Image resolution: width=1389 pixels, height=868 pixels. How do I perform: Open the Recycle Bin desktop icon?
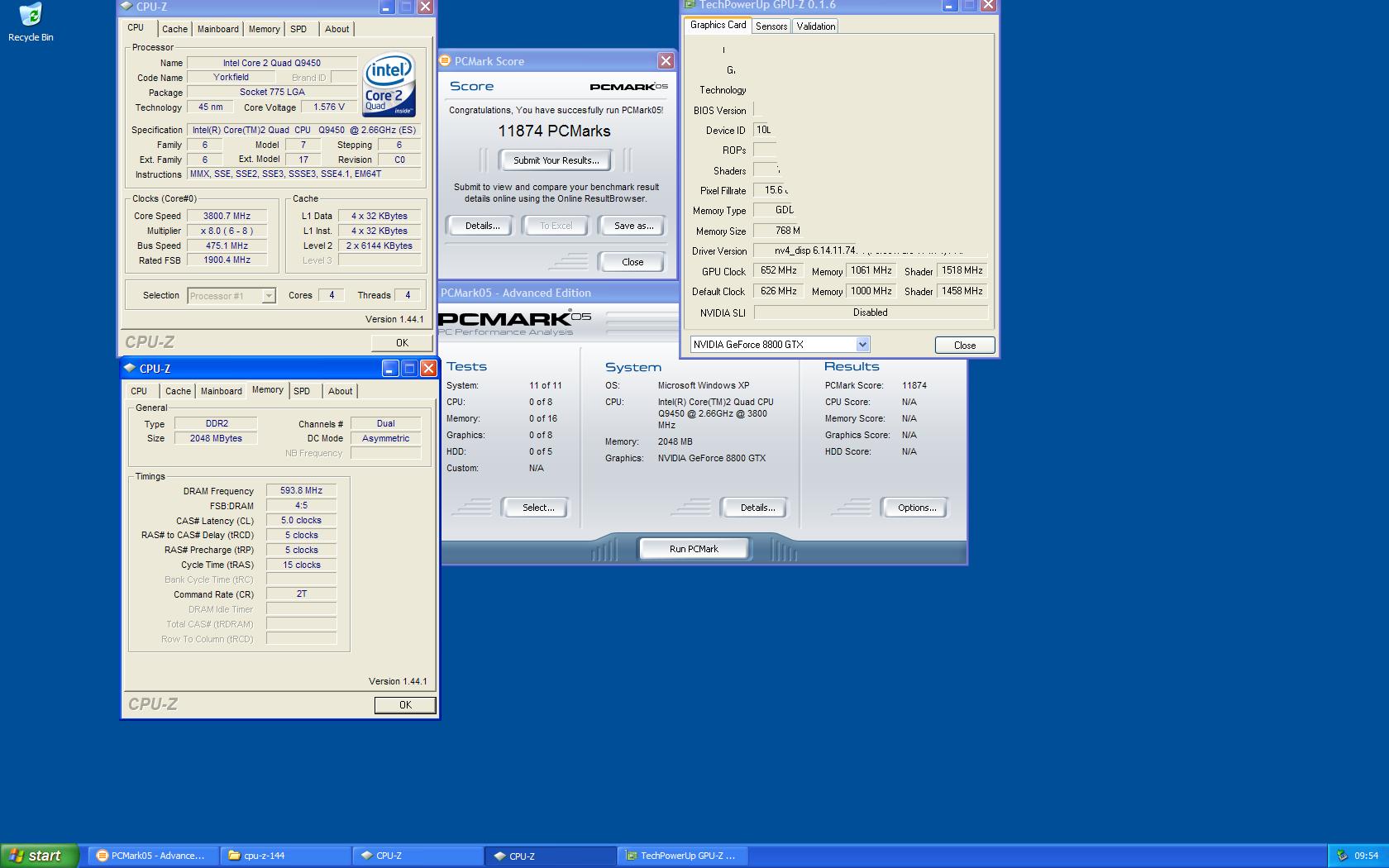(x=31, y=21)
